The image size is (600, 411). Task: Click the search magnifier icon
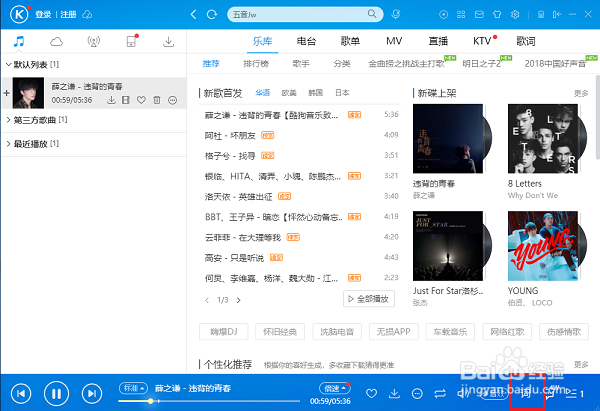372,14
